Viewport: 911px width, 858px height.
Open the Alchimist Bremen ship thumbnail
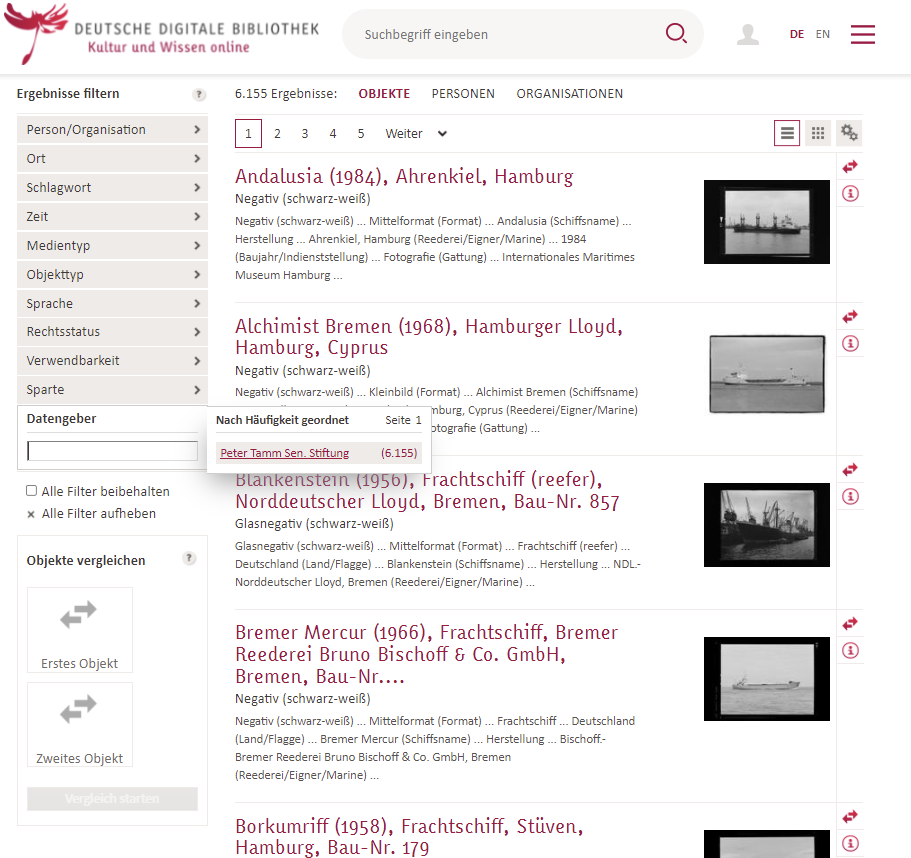tap(766, 374)
